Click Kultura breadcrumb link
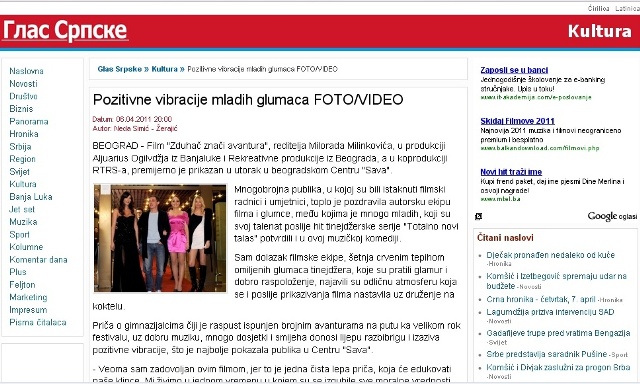 (x=164, y=69)
